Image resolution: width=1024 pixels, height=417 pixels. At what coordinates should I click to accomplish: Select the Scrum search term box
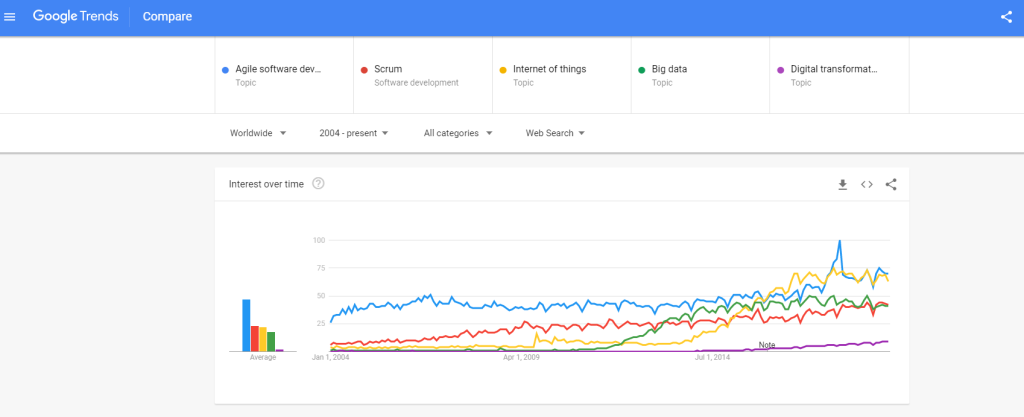[415, 75]
